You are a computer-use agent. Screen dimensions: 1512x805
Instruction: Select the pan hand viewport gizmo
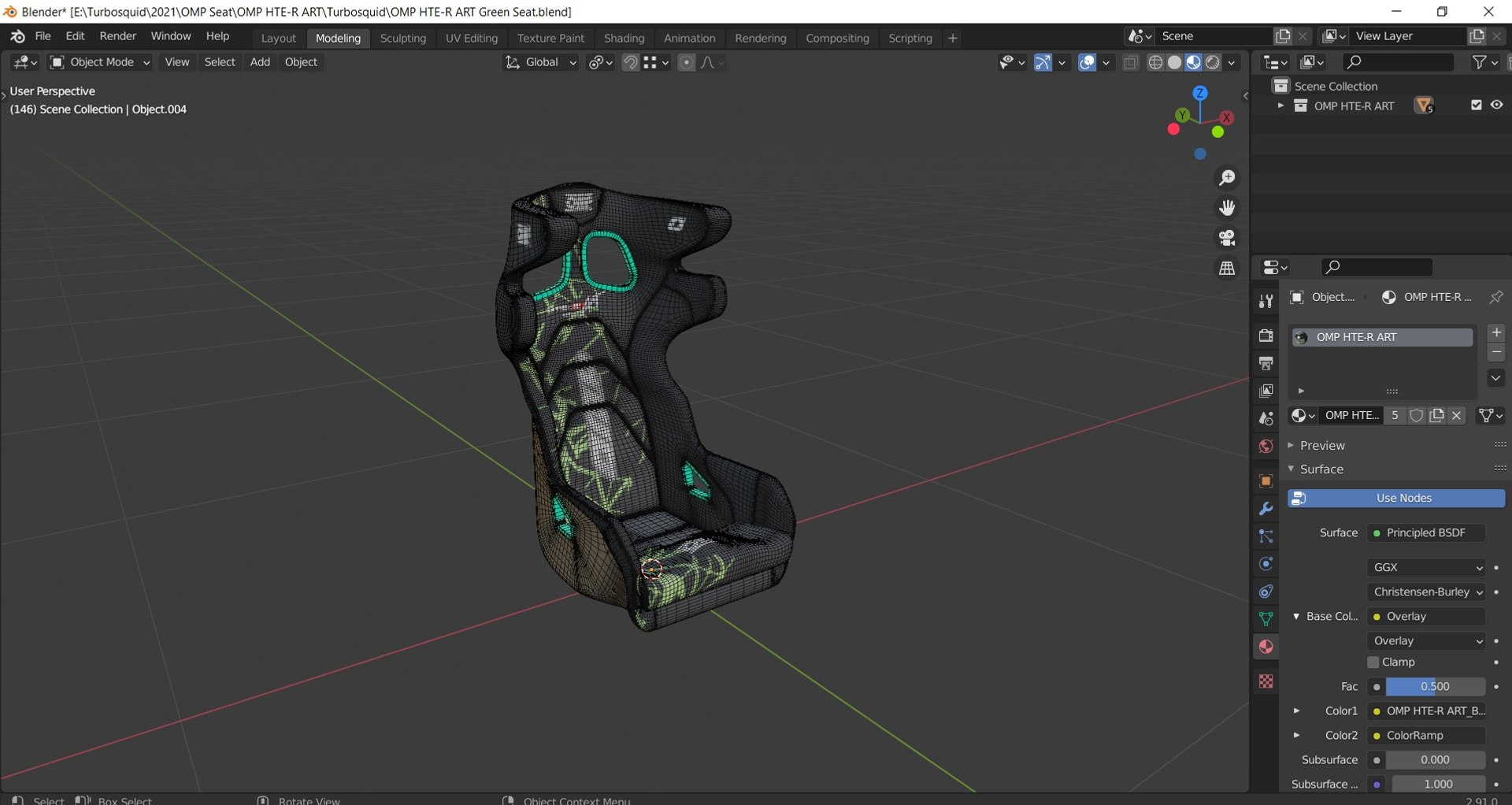(1227, 208)
